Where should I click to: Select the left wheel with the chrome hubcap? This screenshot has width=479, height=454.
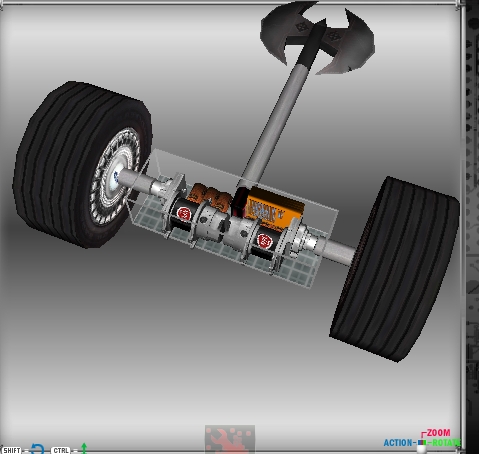(82, 164)
